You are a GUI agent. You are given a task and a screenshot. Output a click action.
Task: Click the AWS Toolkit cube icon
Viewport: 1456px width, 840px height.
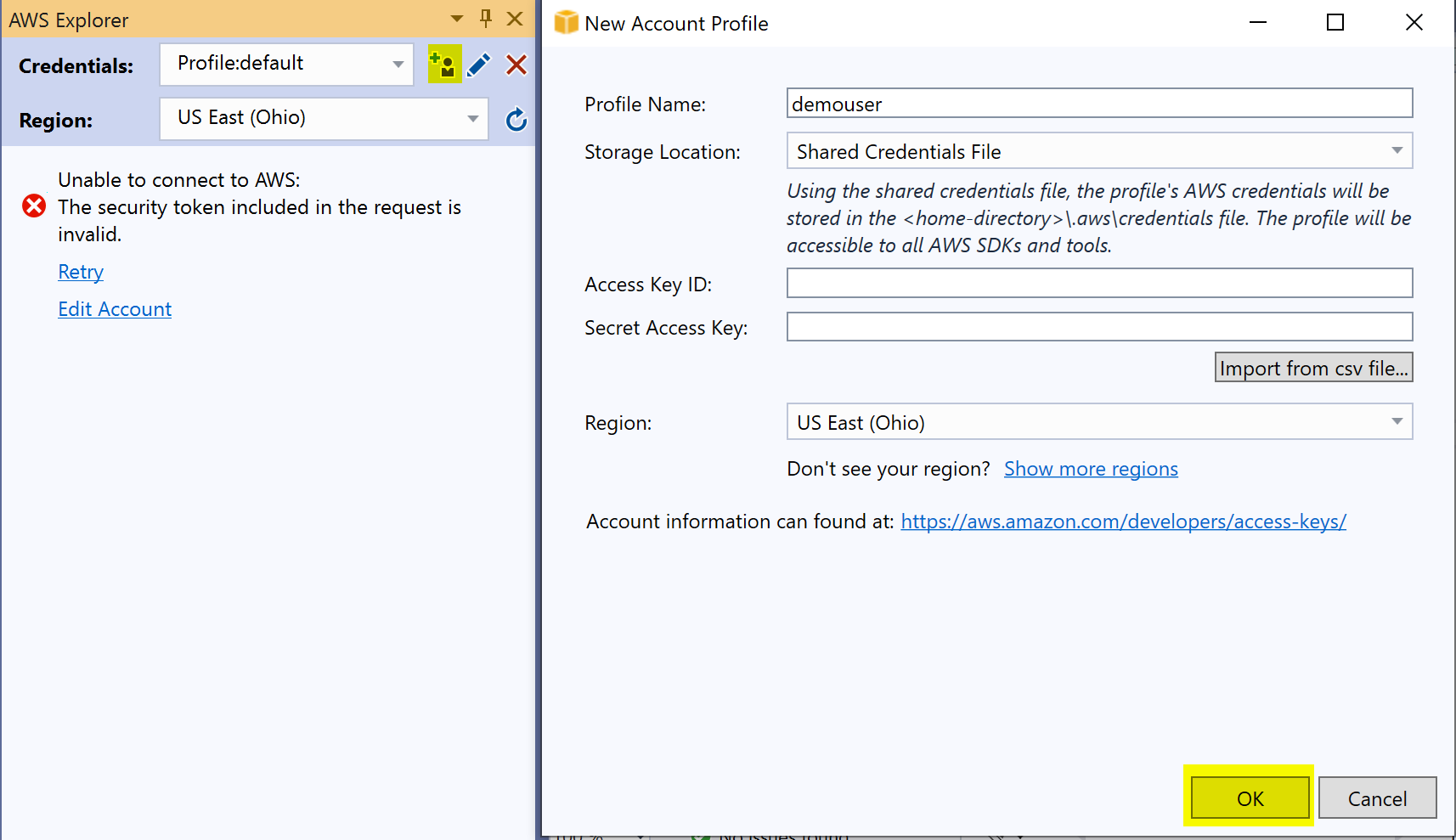click(565, 22)
